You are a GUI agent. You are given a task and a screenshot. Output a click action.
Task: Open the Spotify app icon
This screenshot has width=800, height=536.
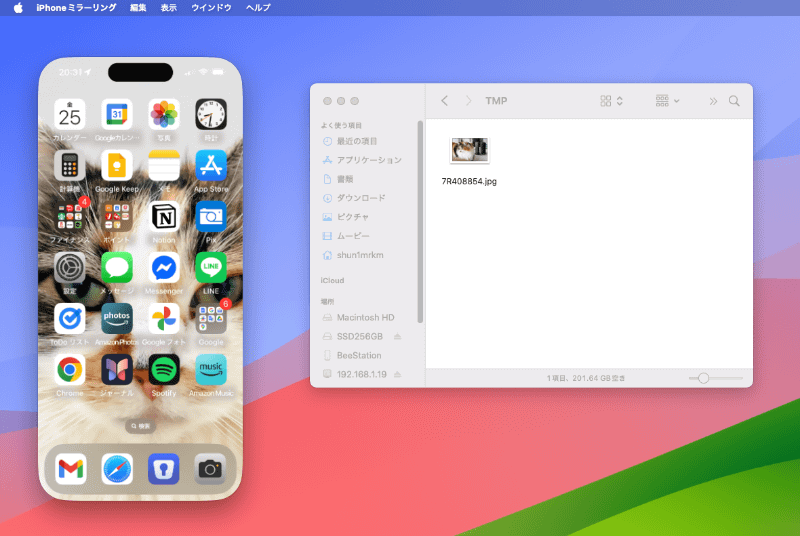tap(164, 370)
